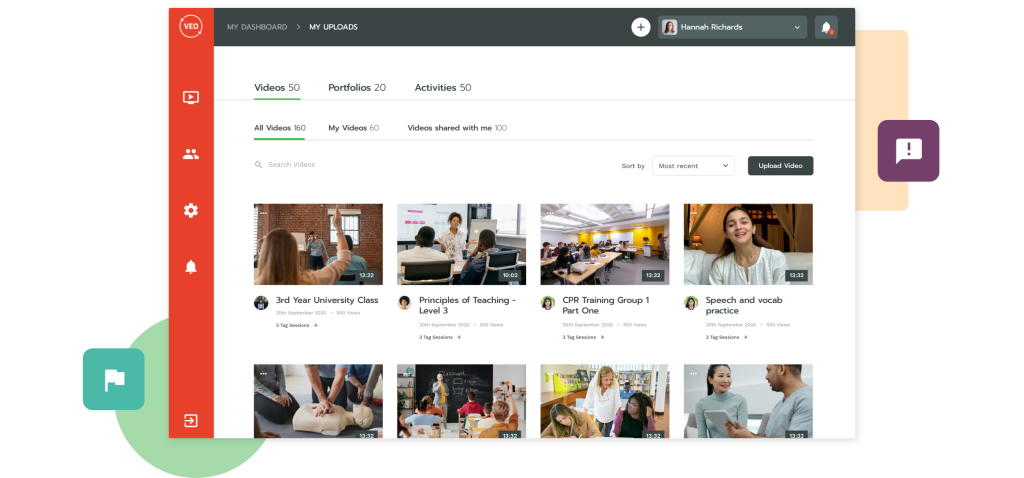Go to MY DASHBOARD breadcrumb

point(257,27)
